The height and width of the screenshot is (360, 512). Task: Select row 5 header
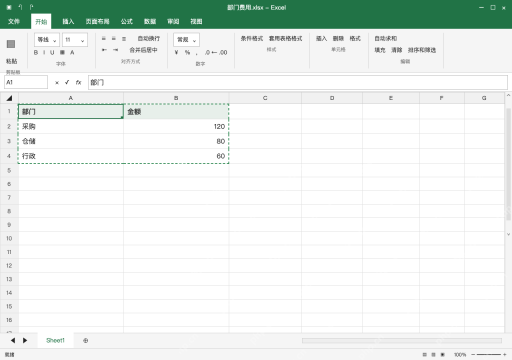pyautogui.click(x=9, y=170)
